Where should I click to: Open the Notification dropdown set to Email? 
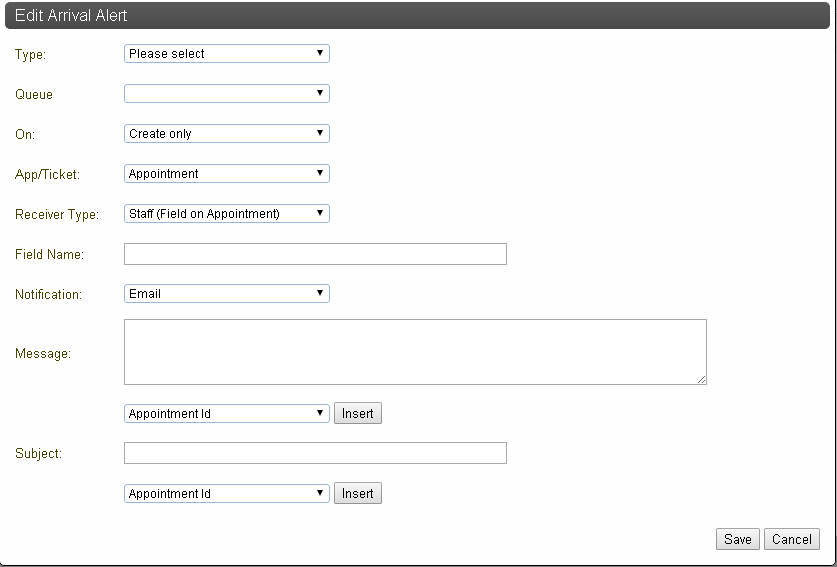[x=227, y=294]
